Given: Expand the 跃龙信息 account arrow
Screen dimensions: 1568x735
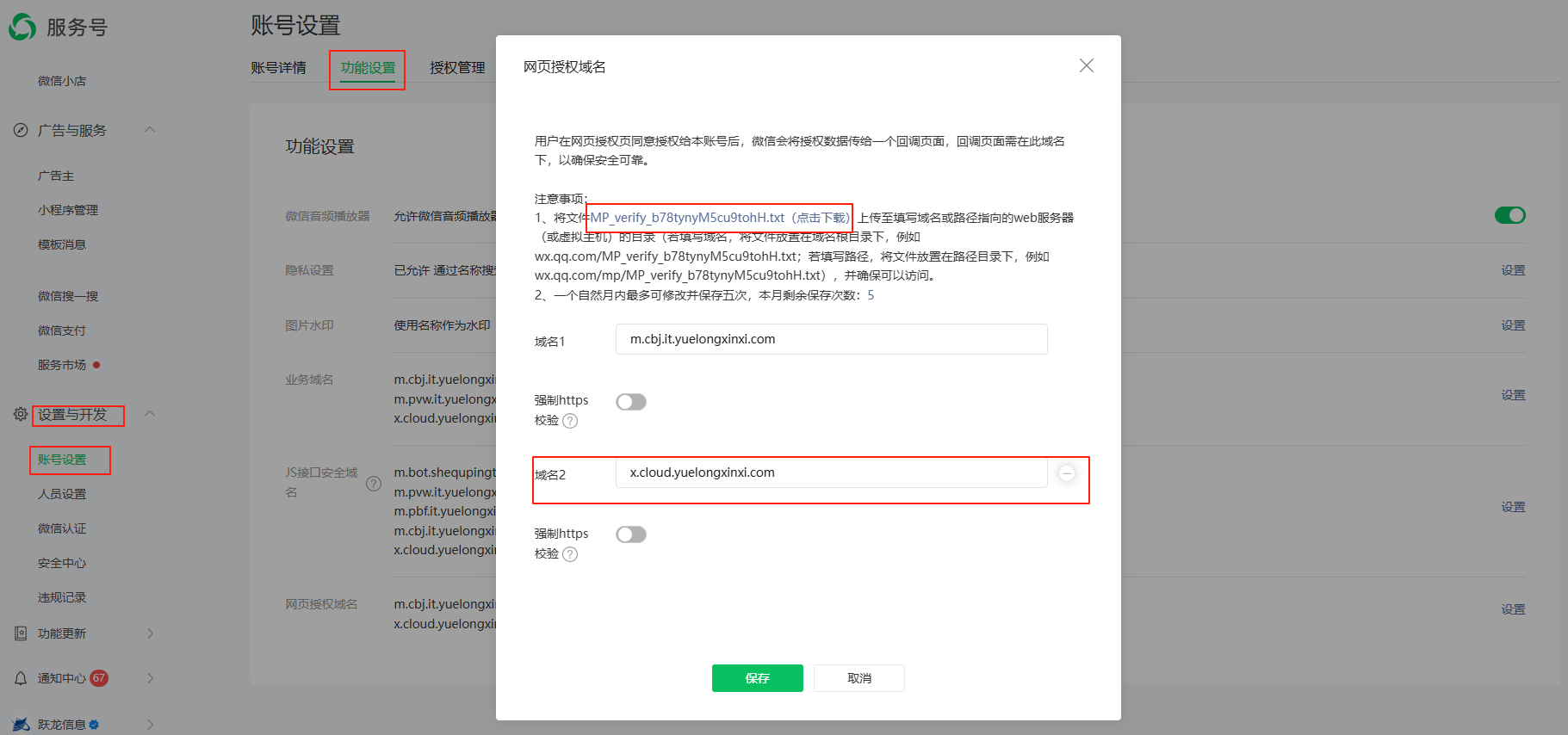Looking at the screenshot, I should click(x=150, y=725).
